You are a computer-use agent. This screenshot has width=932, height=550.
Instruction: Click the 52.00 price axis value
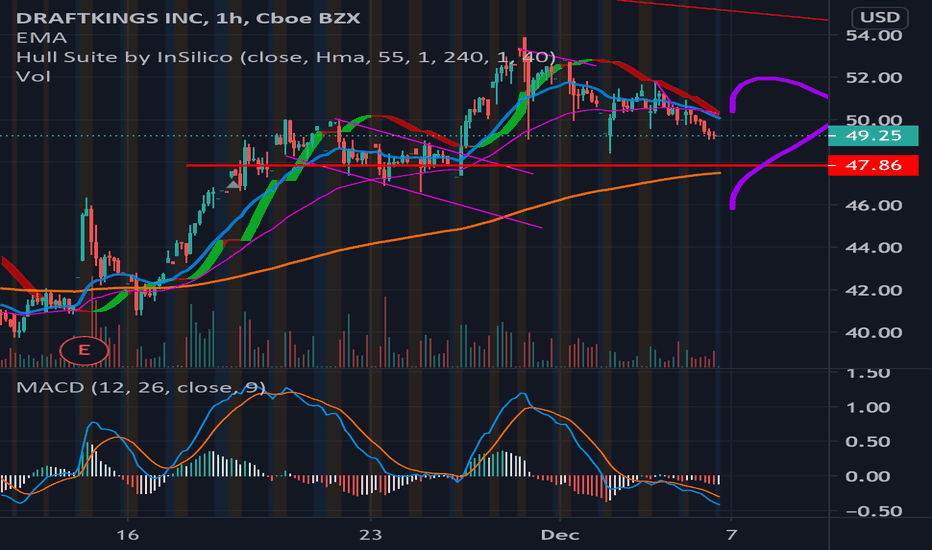click(873, 77)
